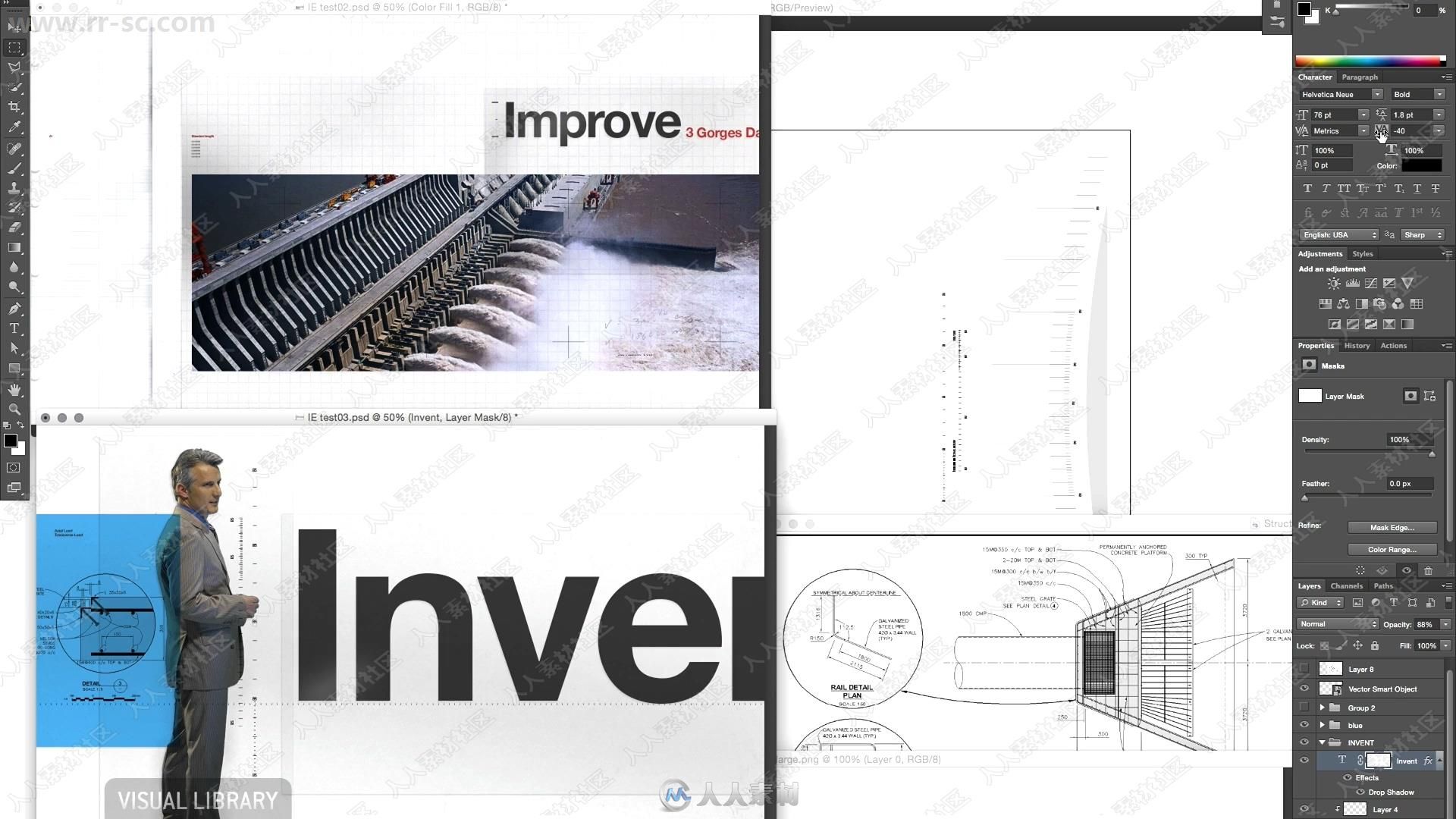Expand the INVENT layer group
1456x819 pixels.
click(x=1322, y=742)
